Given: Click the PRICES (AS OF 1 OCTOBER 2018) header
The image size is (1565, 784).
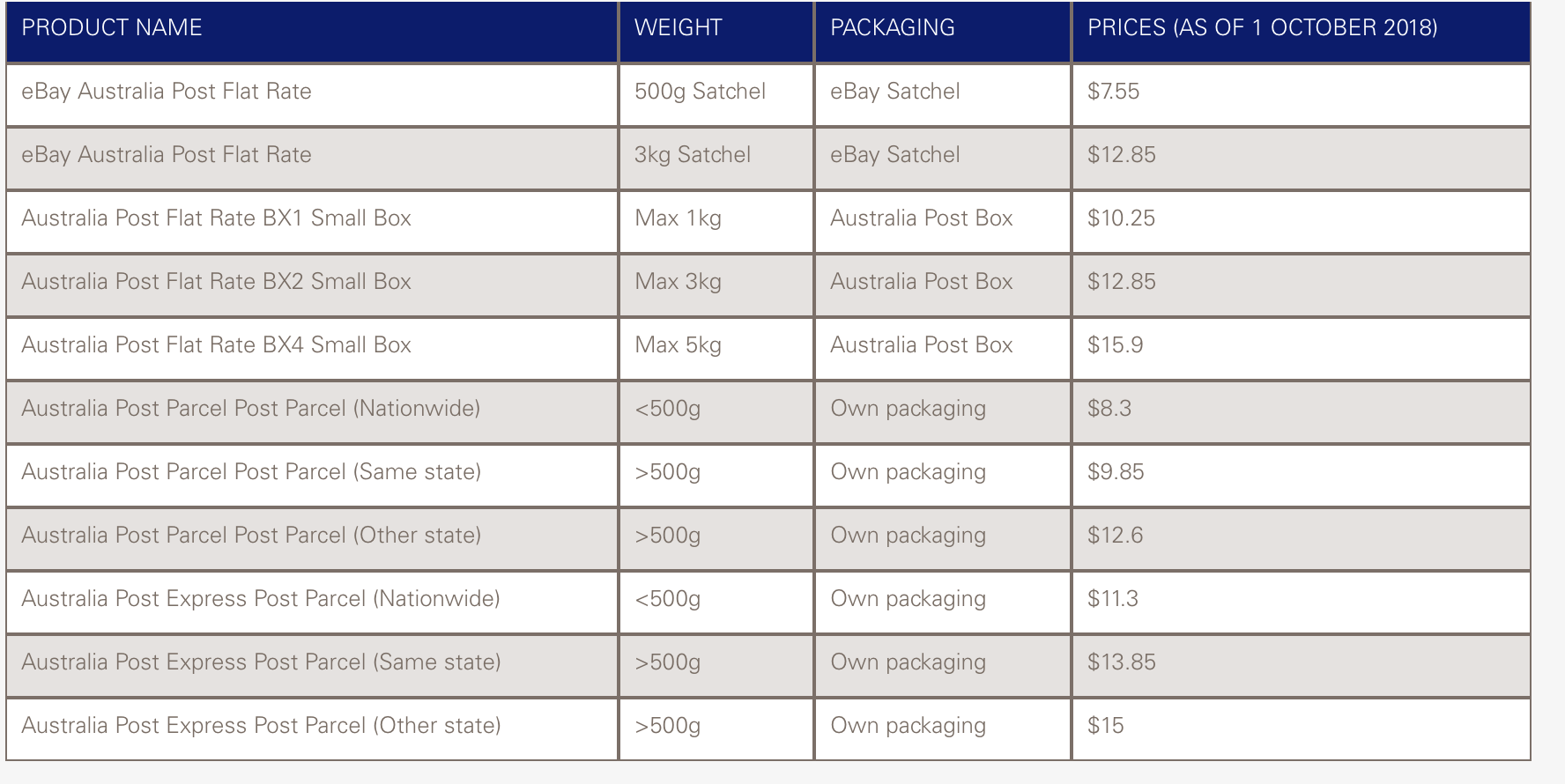Looking at the screenshot, I should coord(1262,28).
